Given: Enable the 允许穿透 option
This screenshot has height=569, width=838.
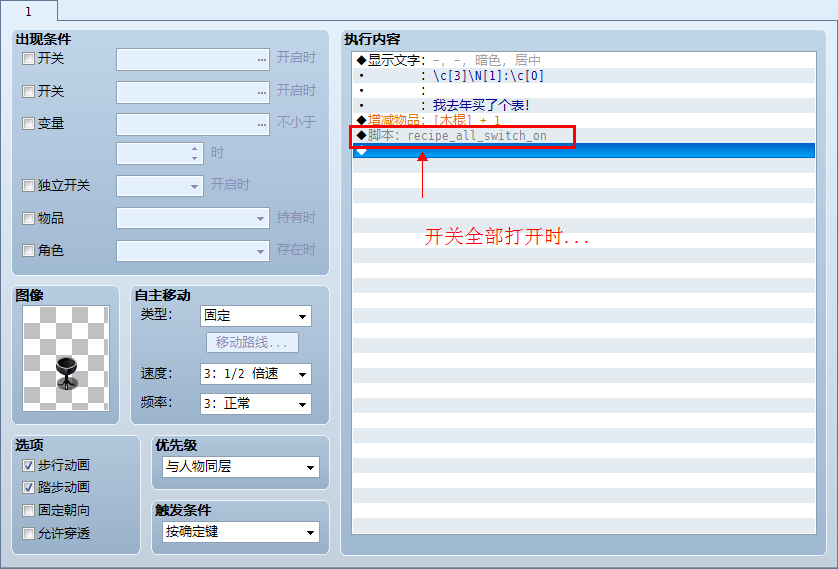Looking at the screenshot, I should point(28,534).
